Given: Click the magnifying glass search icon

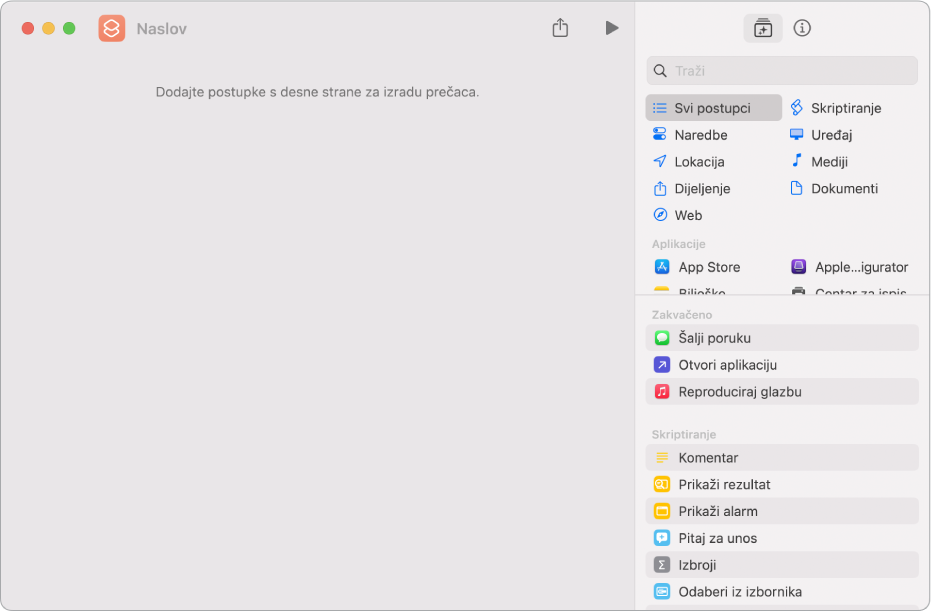Looking at the screenshot, I should [660, 71].
